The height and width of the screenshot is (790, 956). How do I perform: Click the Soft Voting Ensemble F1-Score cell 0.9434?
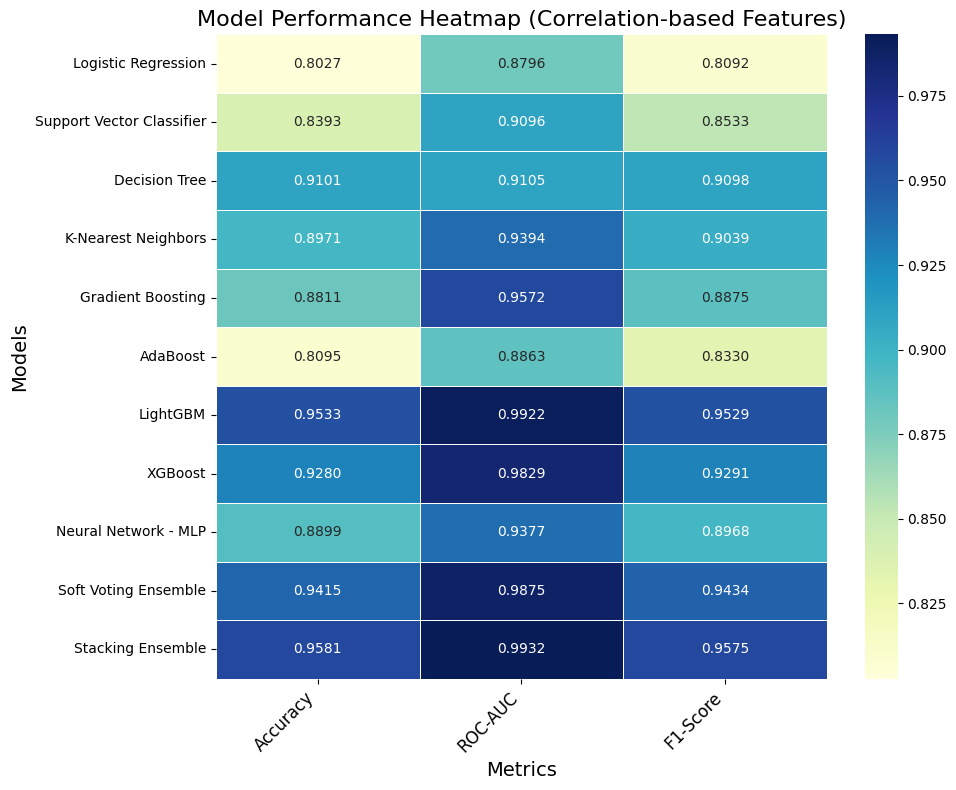725,590
